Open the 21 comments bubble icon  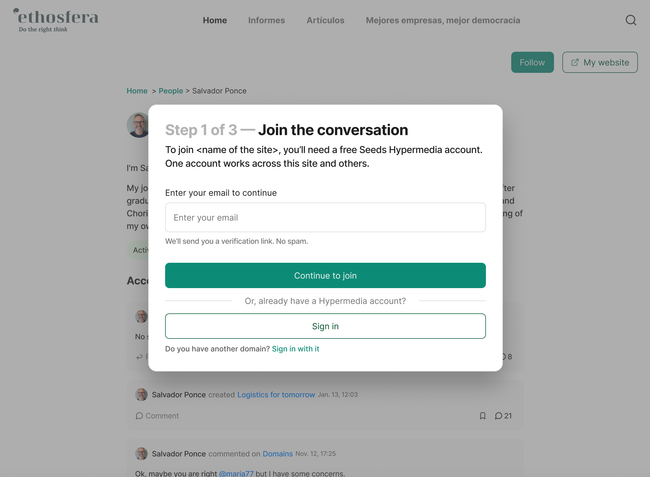click(x=499, y=416)
